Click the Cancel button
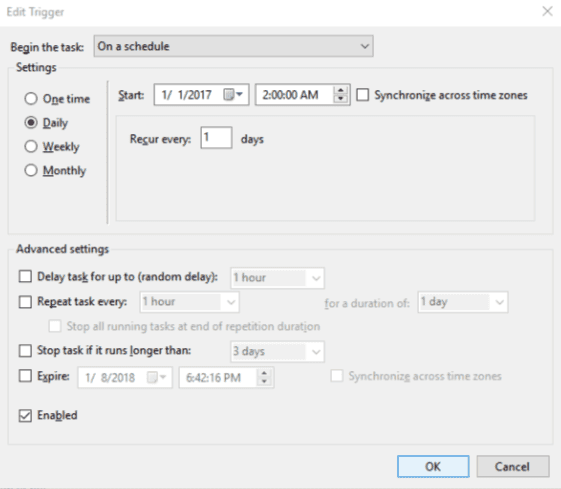 [x=513, y=466]
